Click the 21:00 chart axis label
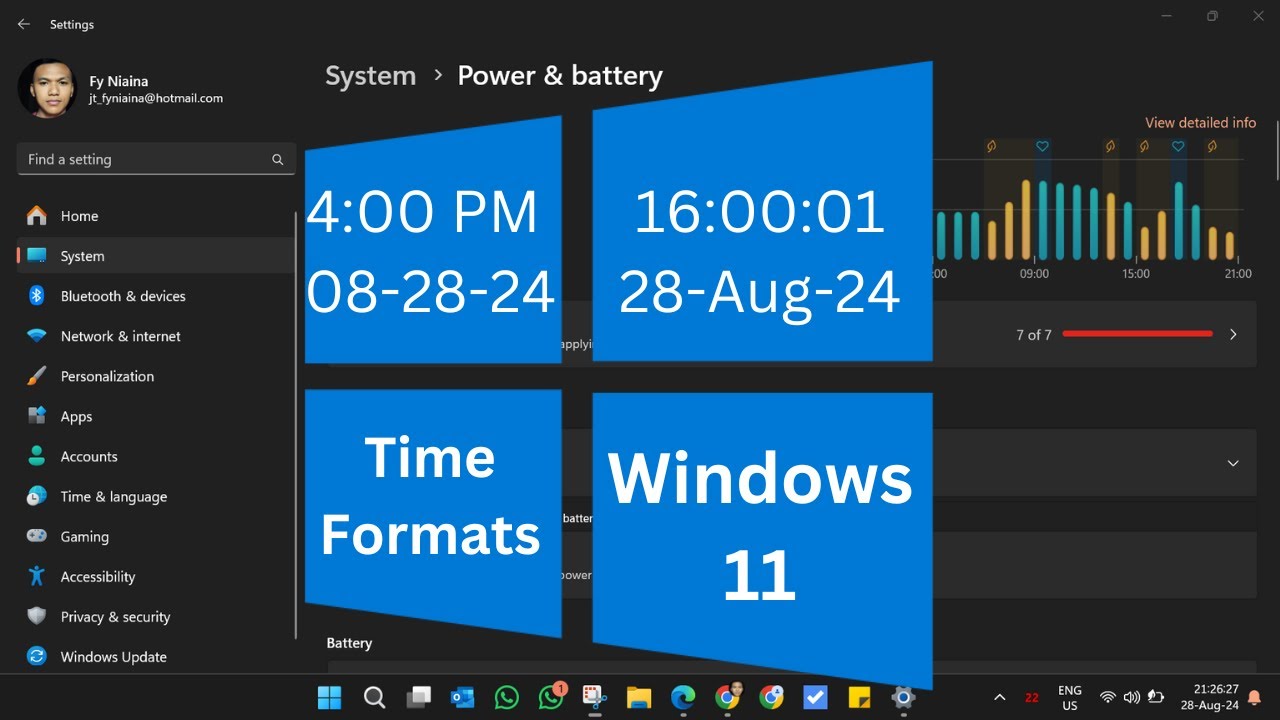This screenshot has width=1280, height=720. tap(1237, 273)
